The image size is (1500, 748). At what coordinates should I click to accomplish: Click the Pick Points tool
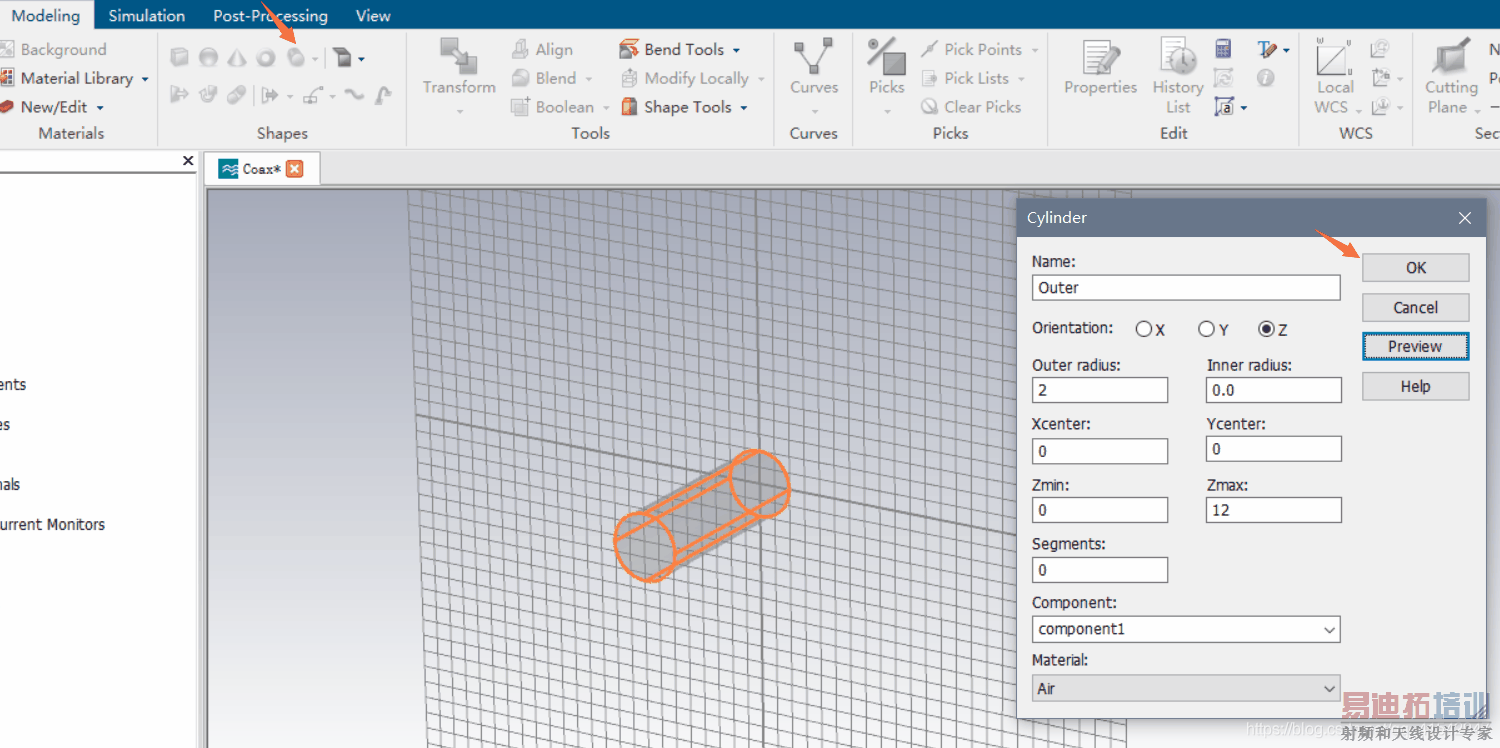pyautogui.click(x=979, y=49)
